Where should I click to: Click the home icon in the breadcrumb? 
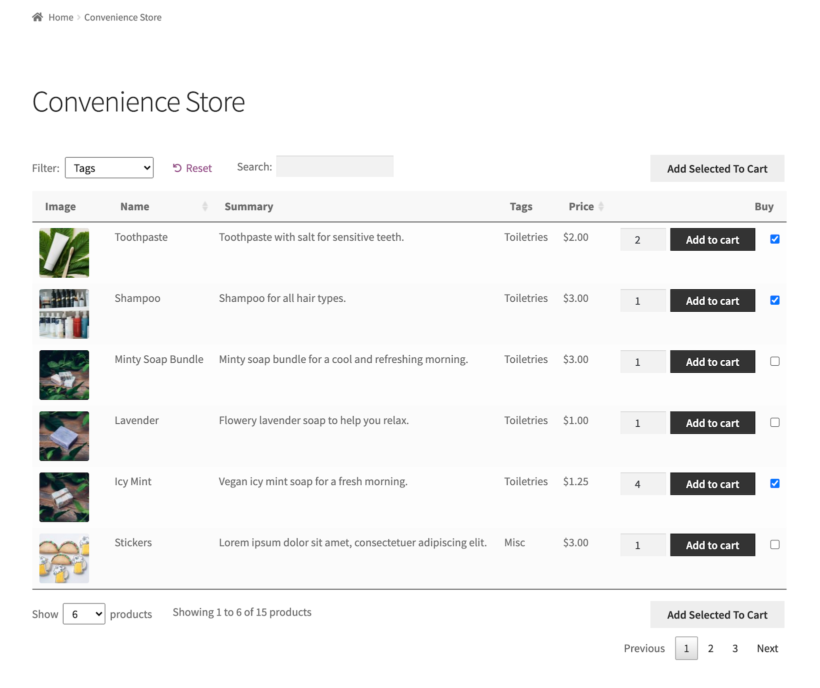(x=37, y=16)
